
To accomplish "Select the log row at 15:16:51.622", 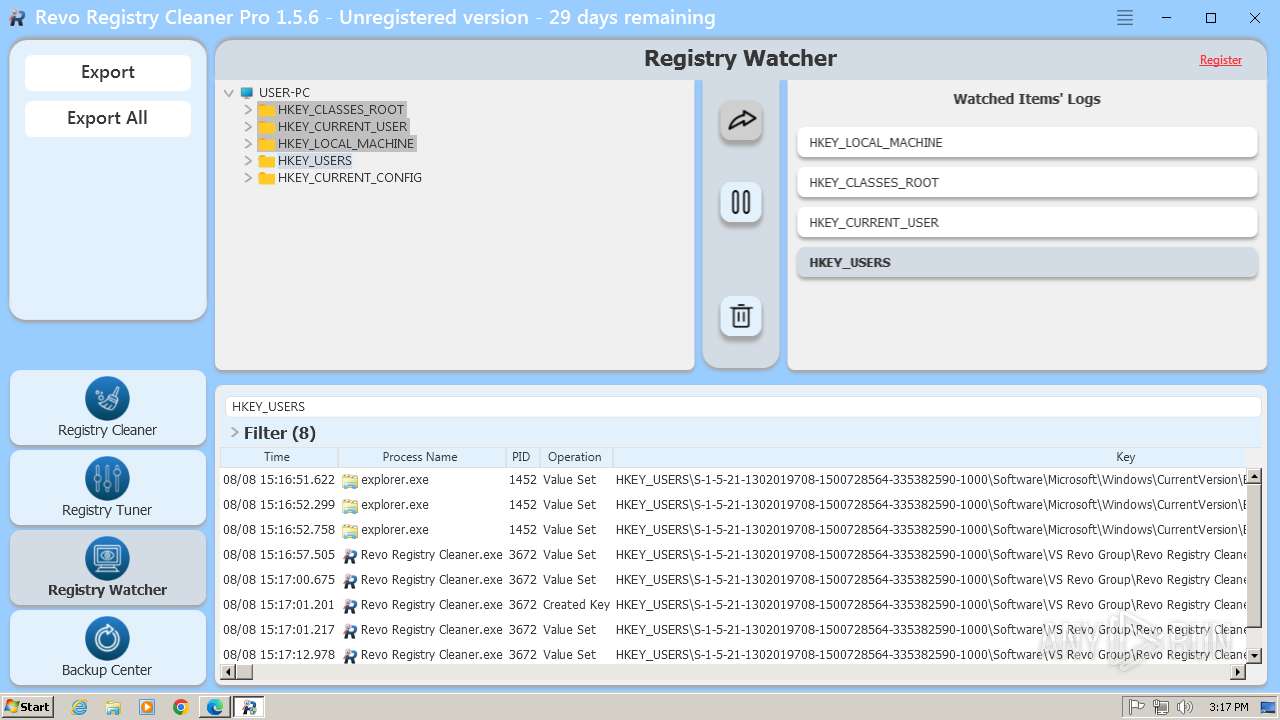I will click(733, 480).
